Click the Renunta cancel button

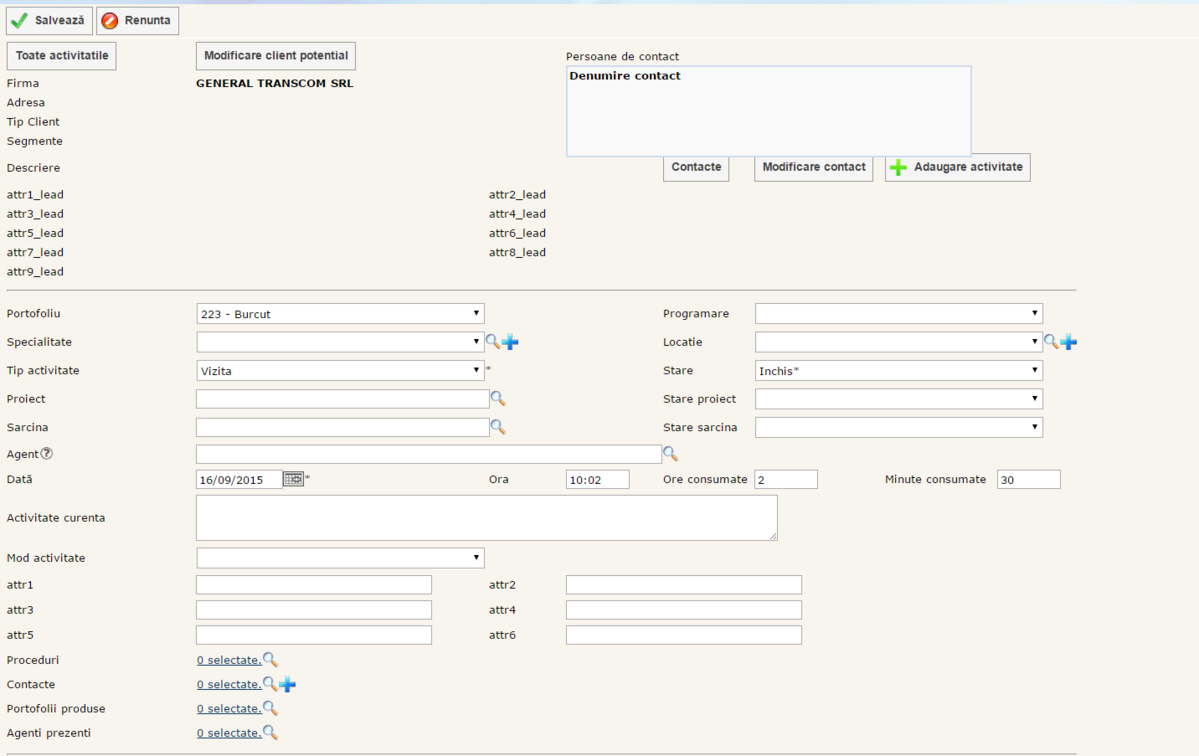point(138,21)
